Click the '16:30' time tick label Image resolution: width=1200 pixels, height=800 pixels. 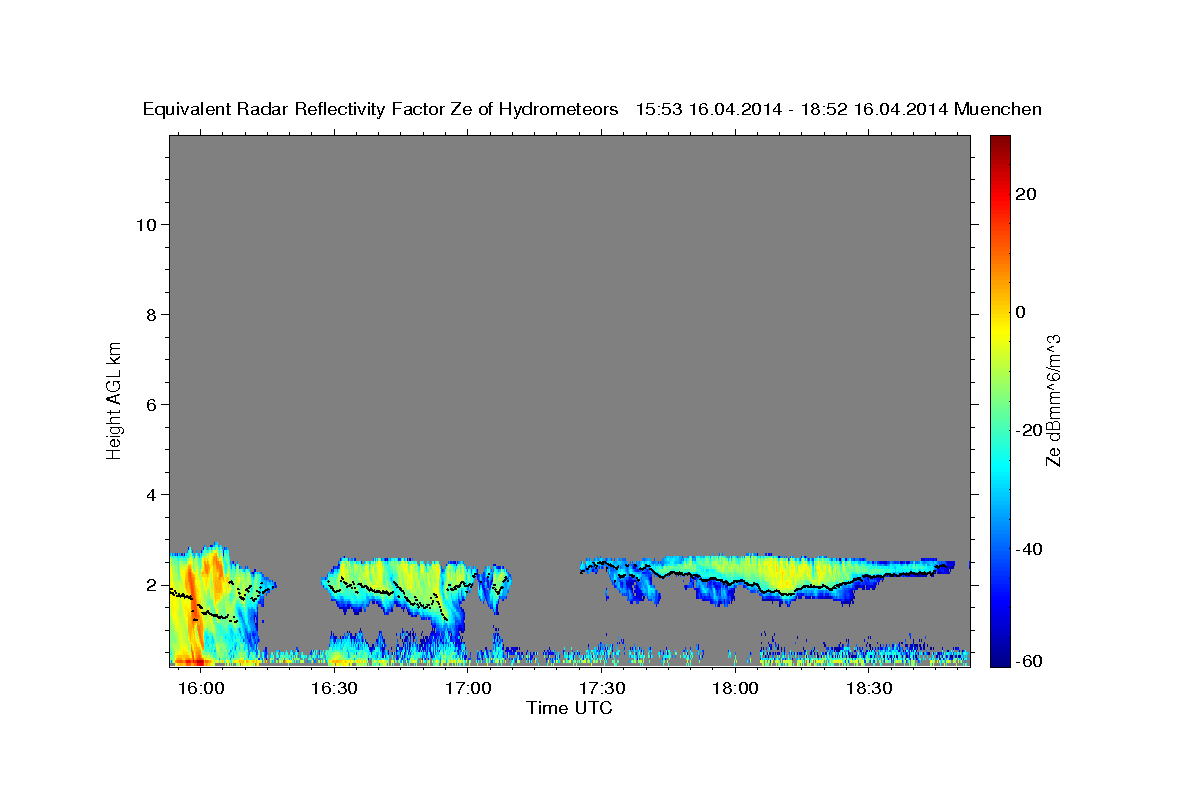335,688
